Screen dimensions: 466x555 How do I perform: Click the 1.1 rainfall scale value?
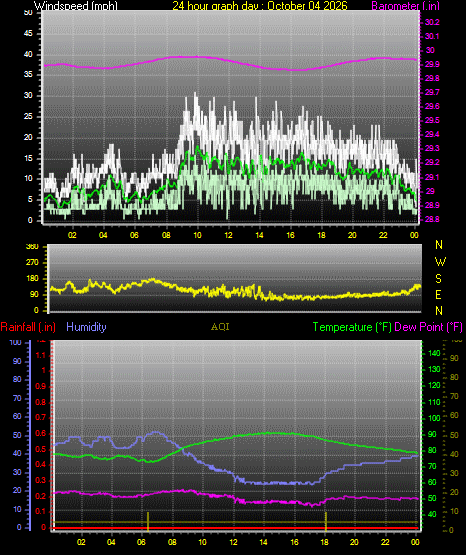tap(41, 355)
